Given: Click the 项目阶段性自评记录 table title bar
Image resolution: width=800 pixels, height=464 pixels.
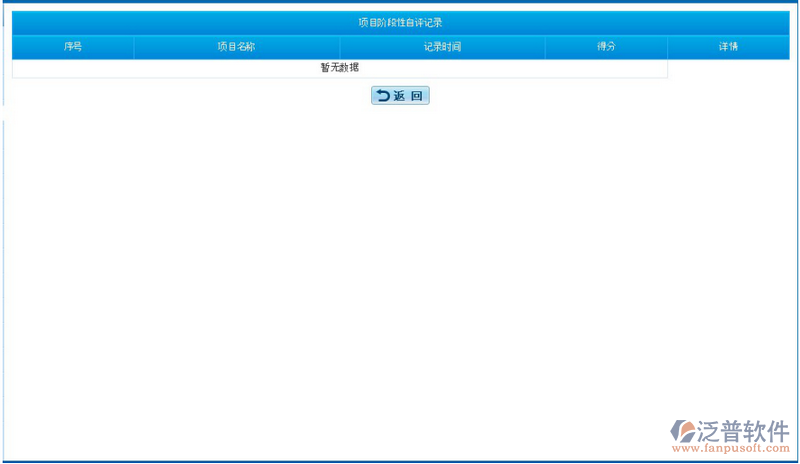Looking at the screenshot, I should 400,22.
